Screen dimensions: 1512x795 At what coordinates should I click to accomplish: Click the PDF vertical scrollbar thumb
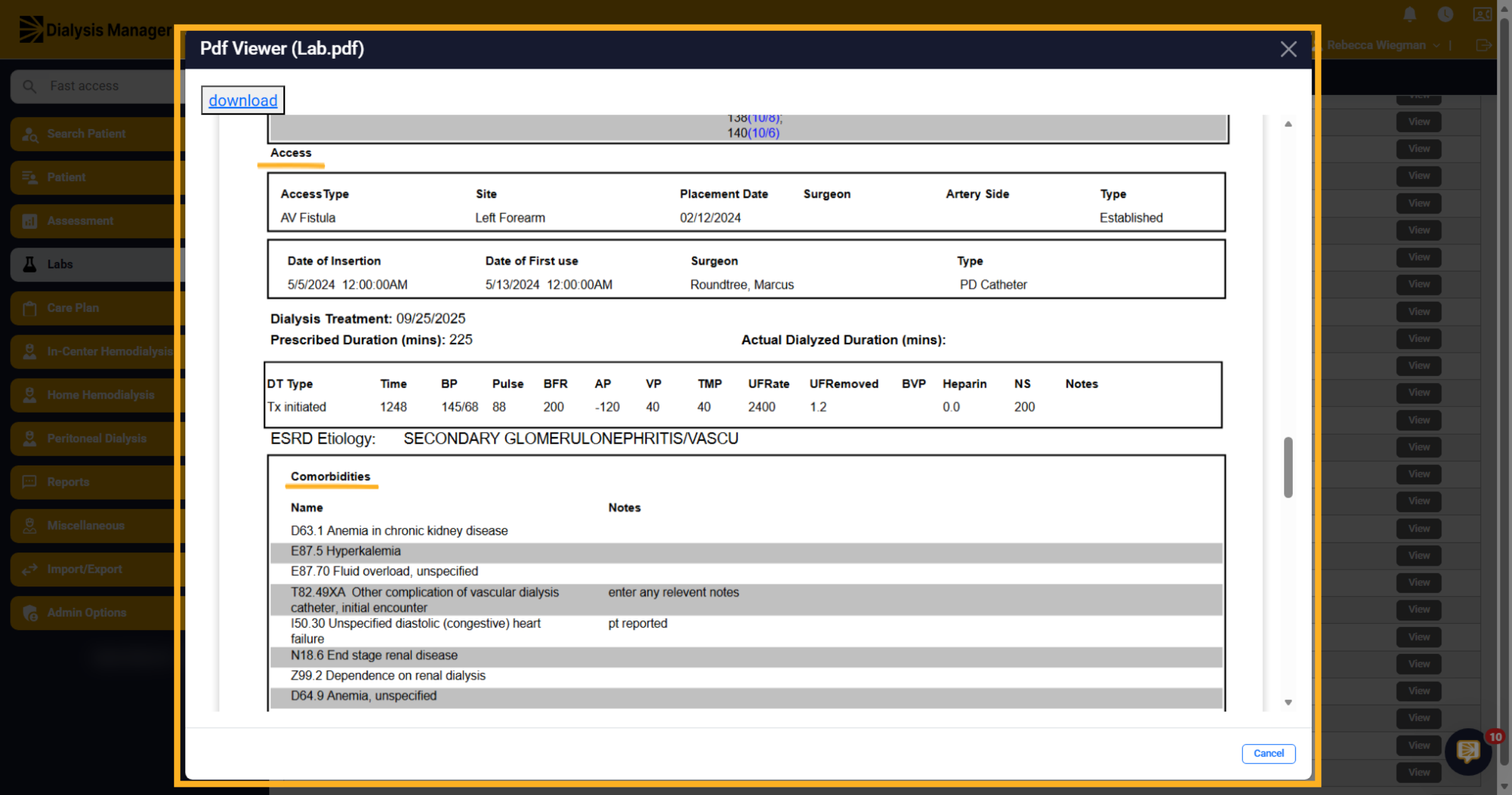1288,467
